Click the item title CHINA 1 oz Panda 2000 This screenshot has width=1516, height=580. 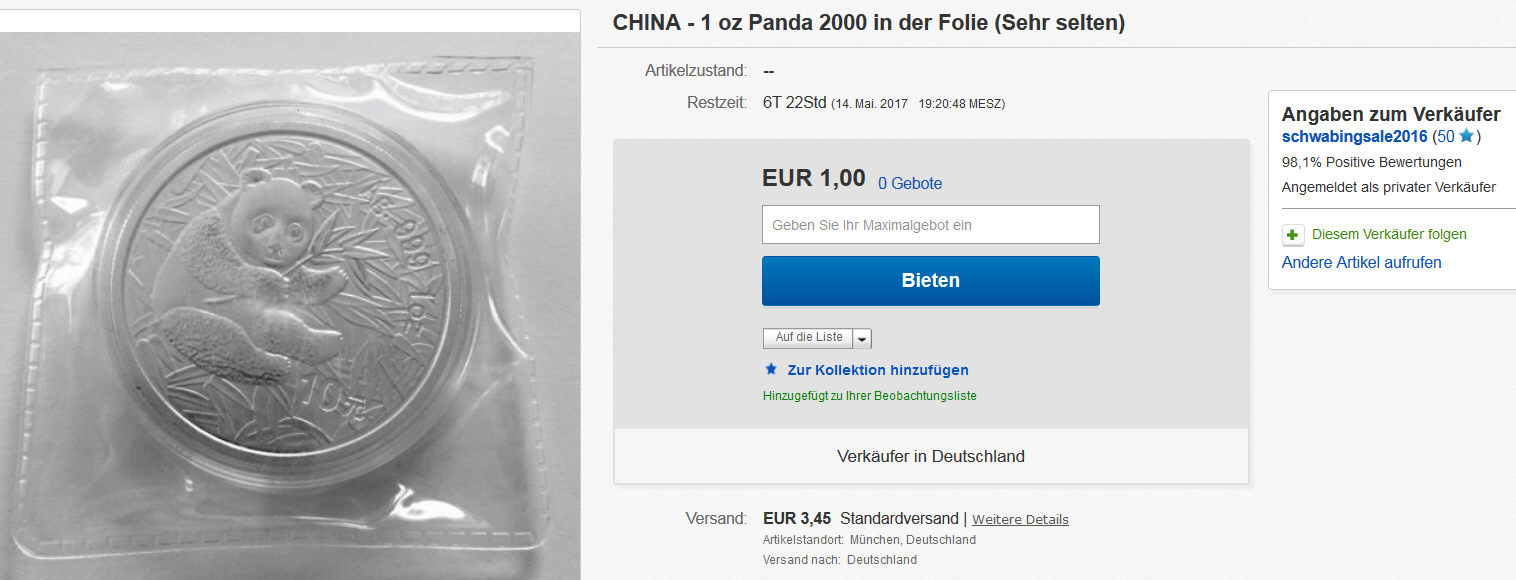869,23
